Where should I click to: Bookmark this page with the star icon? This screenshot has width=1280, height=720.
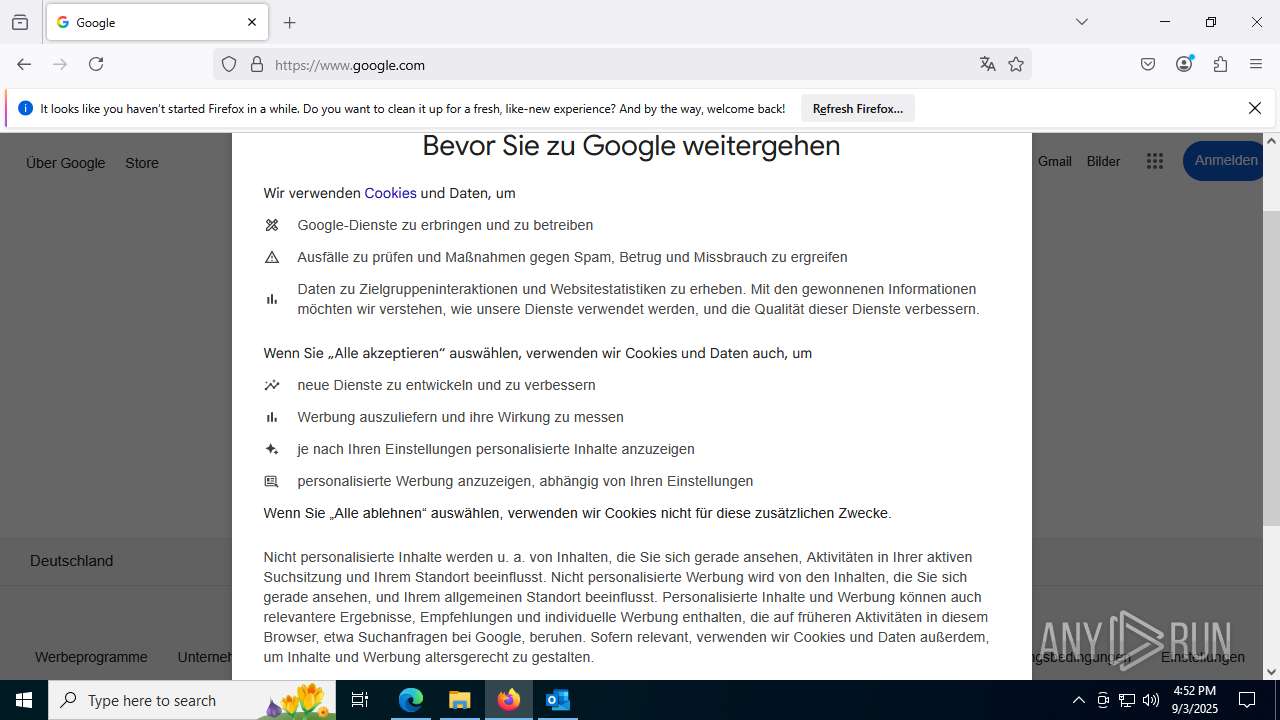[x=1016, y=65]
